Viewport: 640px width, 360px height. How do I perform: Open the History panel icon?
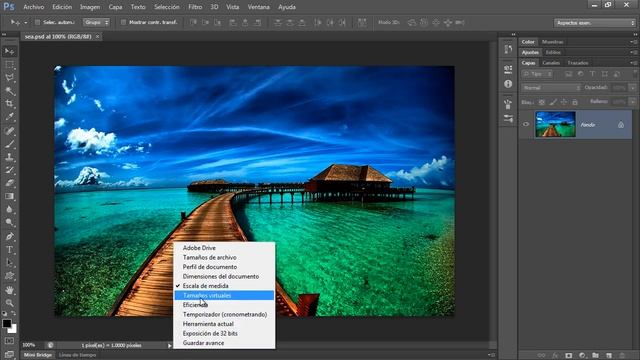click(x=508, y=49)
